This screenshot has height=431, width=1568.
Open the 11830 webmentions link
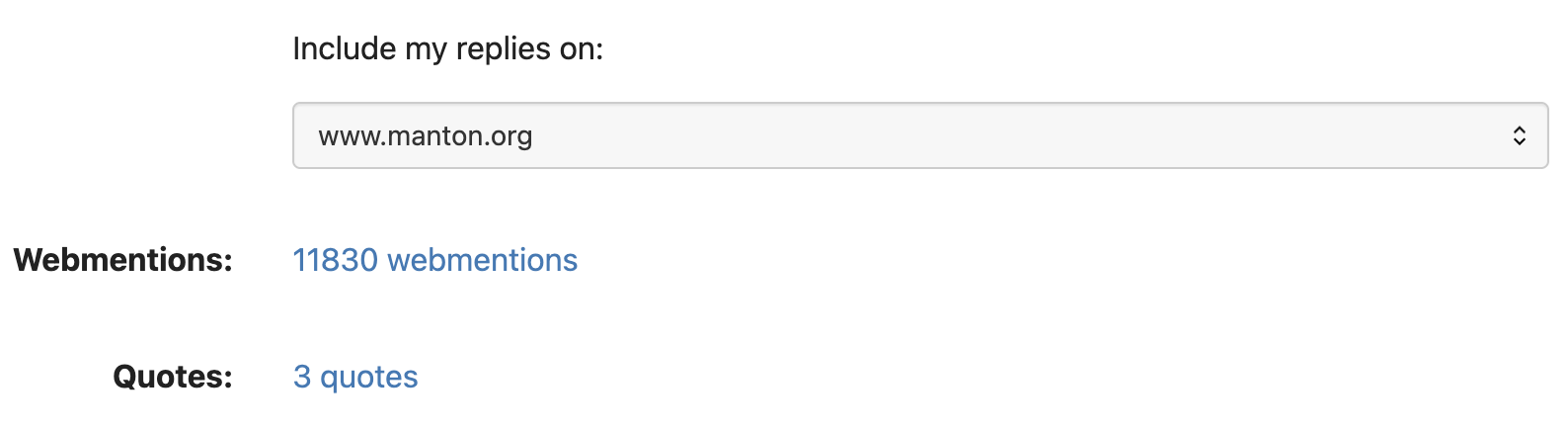click(434, 260)
